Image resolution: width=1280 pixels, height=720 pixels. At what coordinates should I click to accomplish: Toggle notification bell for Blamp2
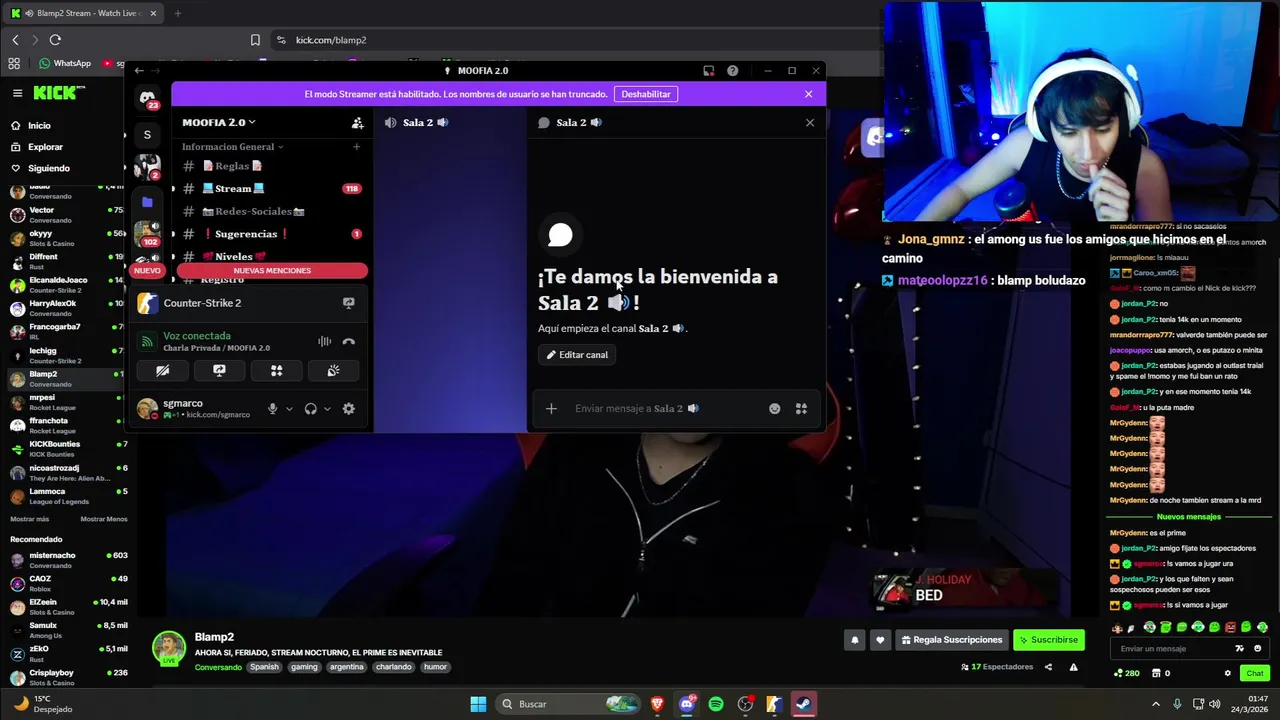pos(854,640)
